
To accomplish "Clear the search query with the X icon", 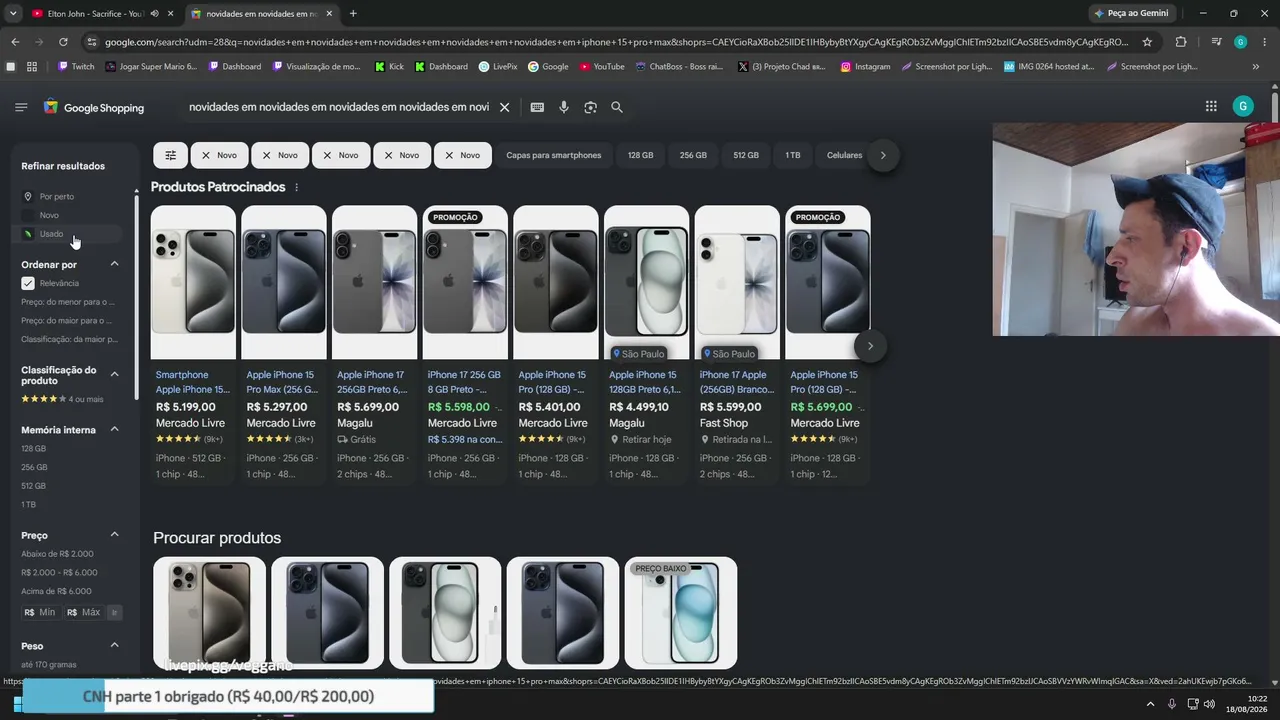I will coord(504,107).
